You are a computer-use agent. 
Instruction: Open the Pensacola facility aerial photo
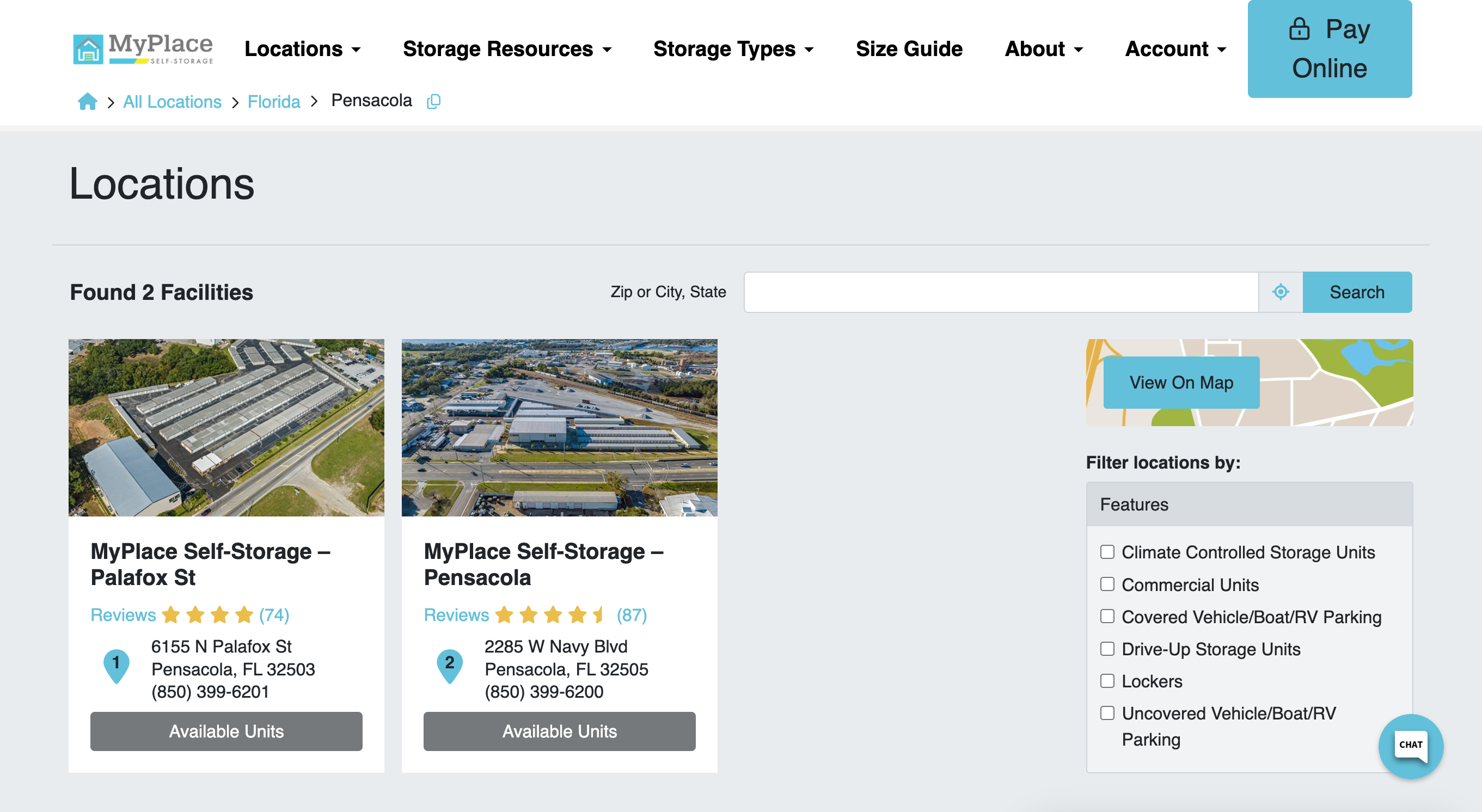(559, 427)
